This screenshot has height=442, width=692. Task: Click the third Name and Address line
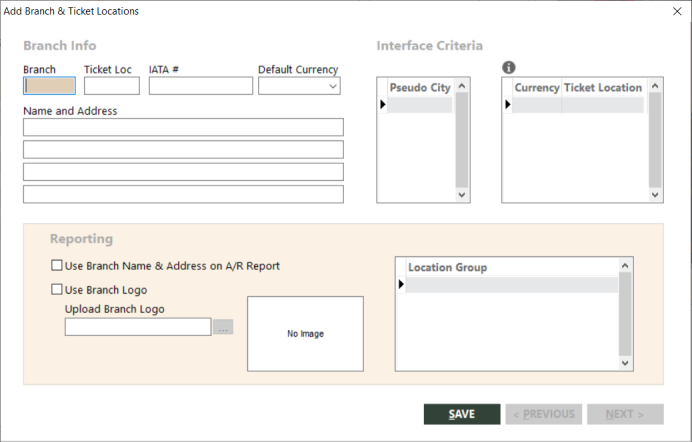pos(183,172)
